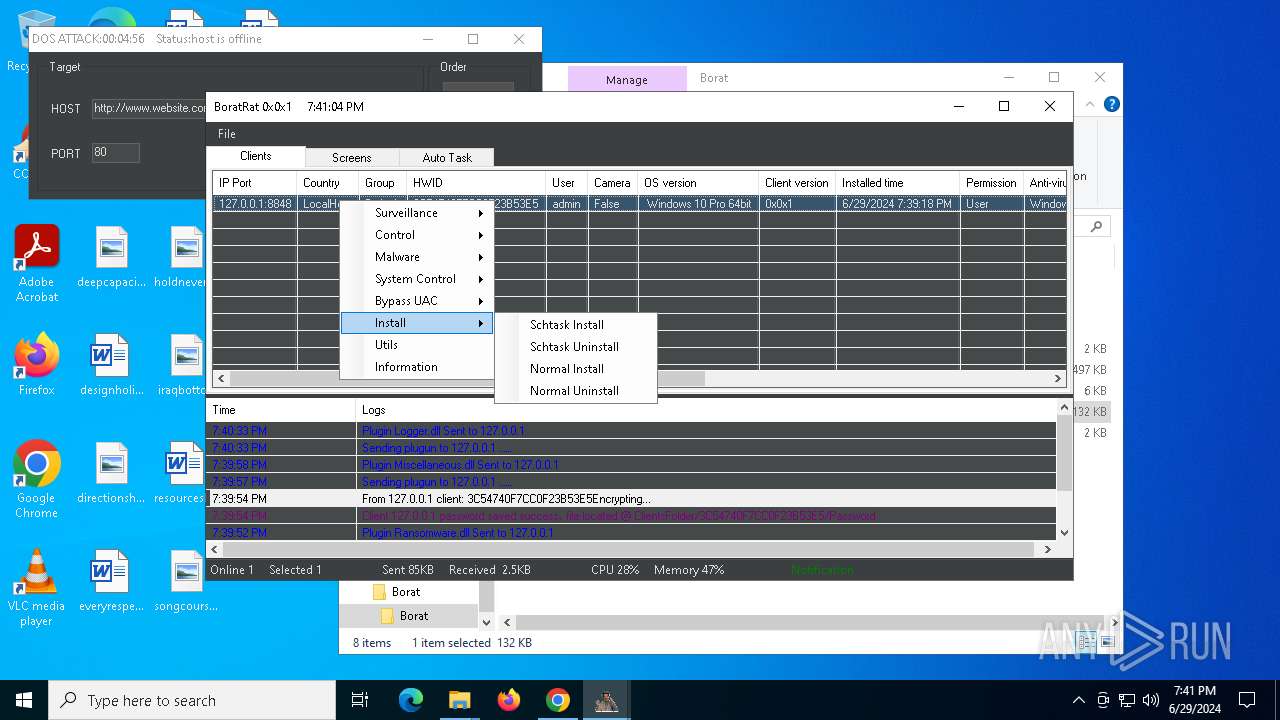Choose Normal Uninstall option
Image resolution: width=1280 pixels, height=720 pixels.
tap(576, 391)
